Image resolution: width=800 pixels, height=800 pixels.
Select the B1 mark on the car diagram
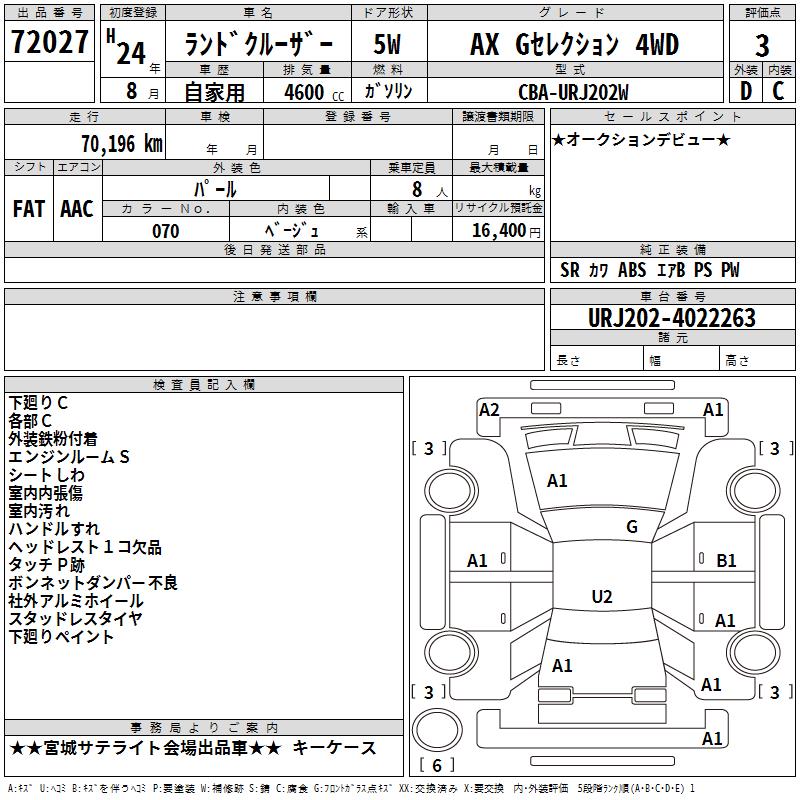point(726,561)
